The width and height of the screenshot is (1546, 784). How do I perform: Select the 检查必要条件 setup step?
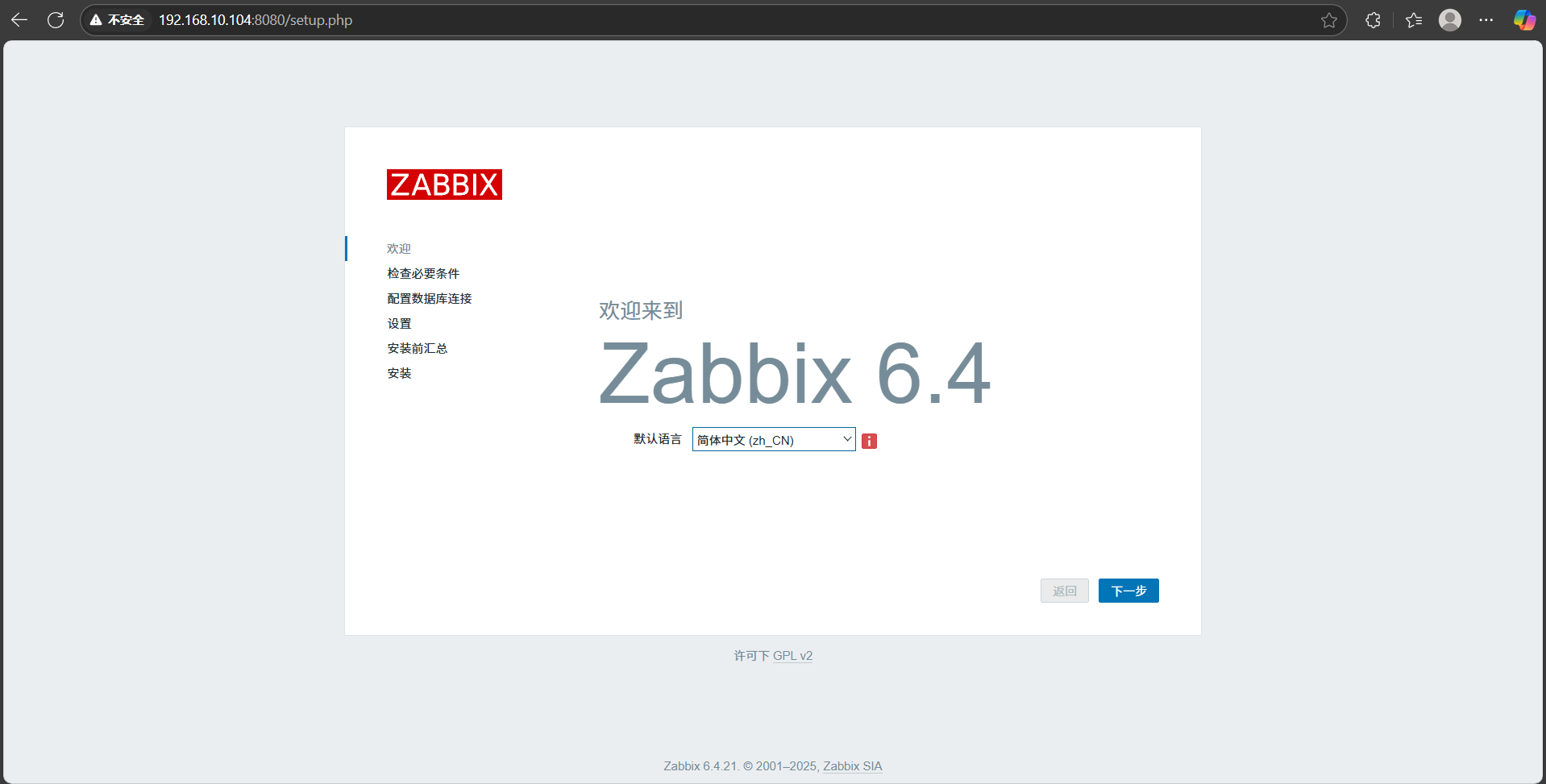tap(423, 273)
